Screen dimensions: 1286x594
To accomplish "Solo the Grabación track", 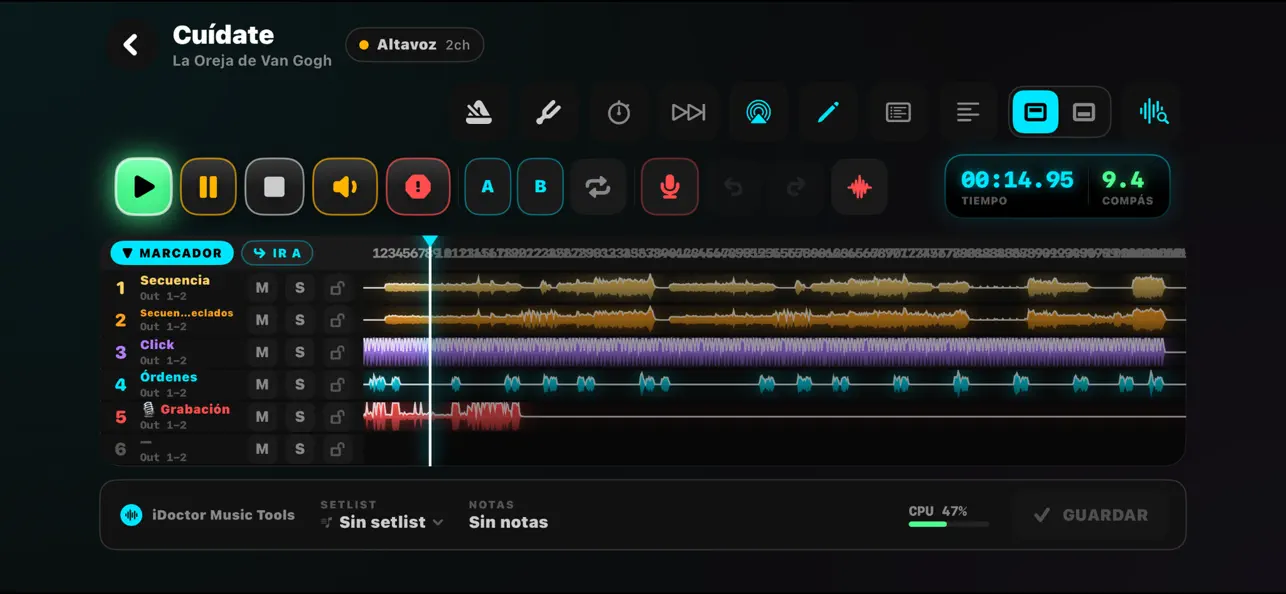I will click(x=300, y=416).
